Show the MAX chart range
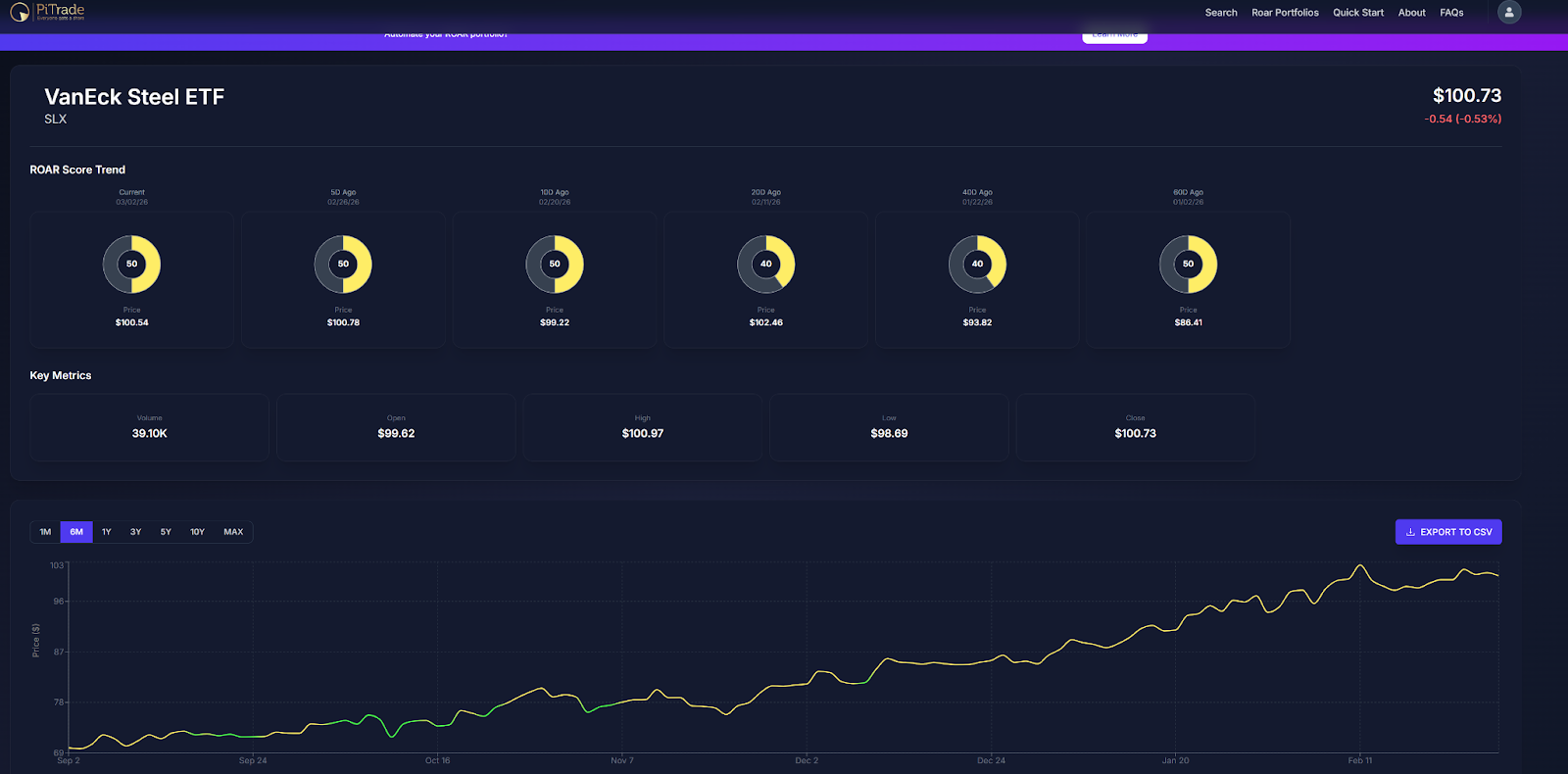This screenshot has width=1568, height=774. coord(233,532)
